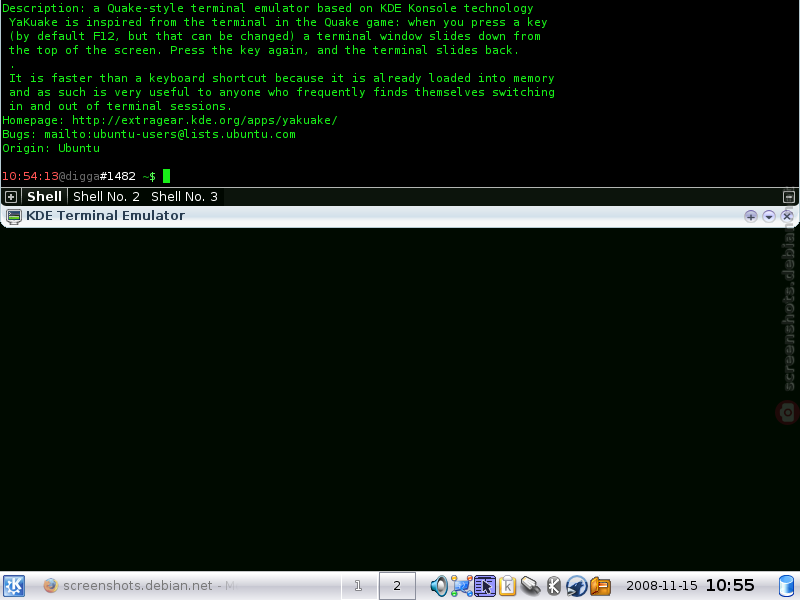
Task: Click the 'Description:' line of terminal output
Action: (268, 8)
